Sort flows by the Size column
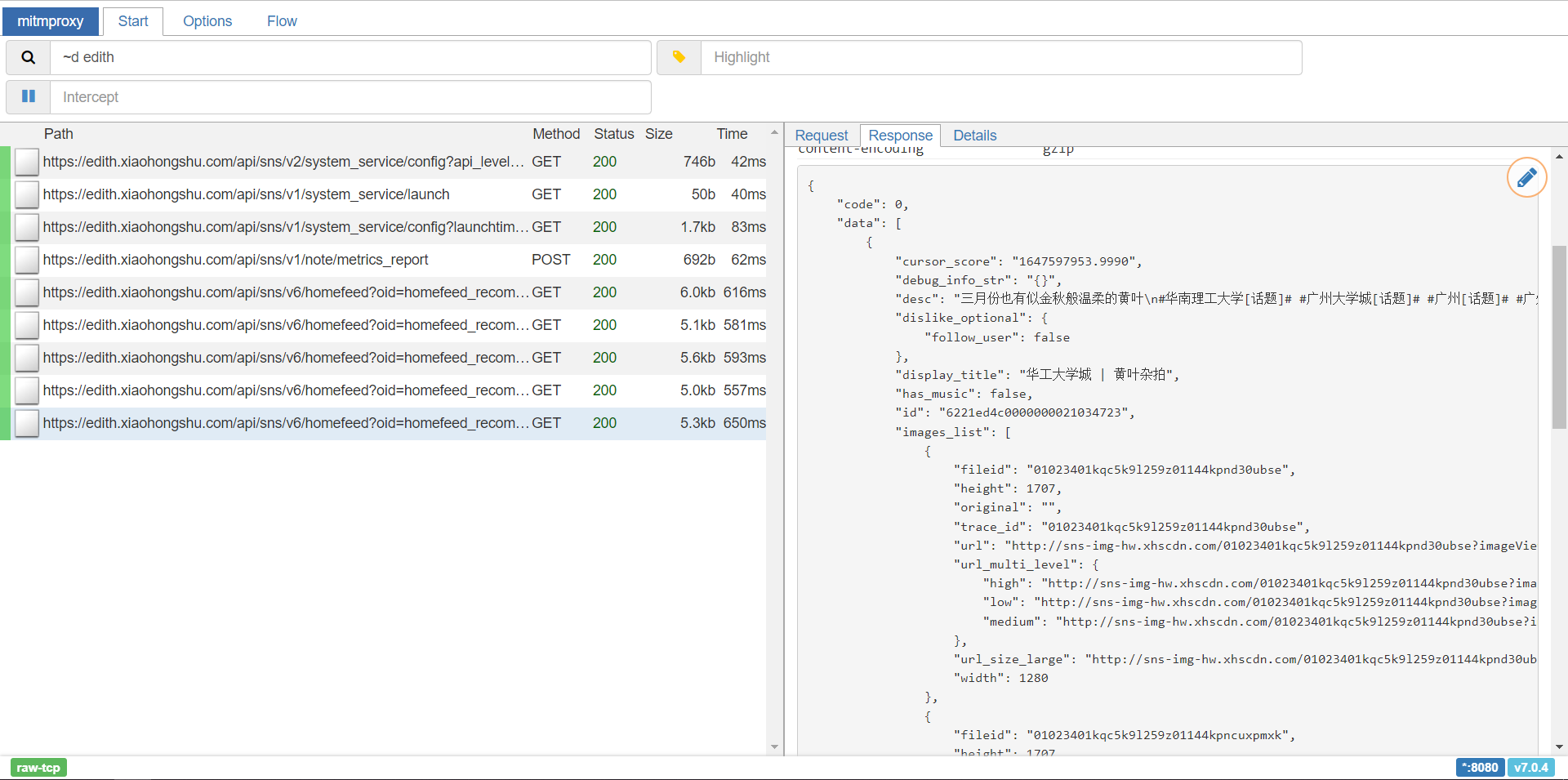 [x=659, y=133]
